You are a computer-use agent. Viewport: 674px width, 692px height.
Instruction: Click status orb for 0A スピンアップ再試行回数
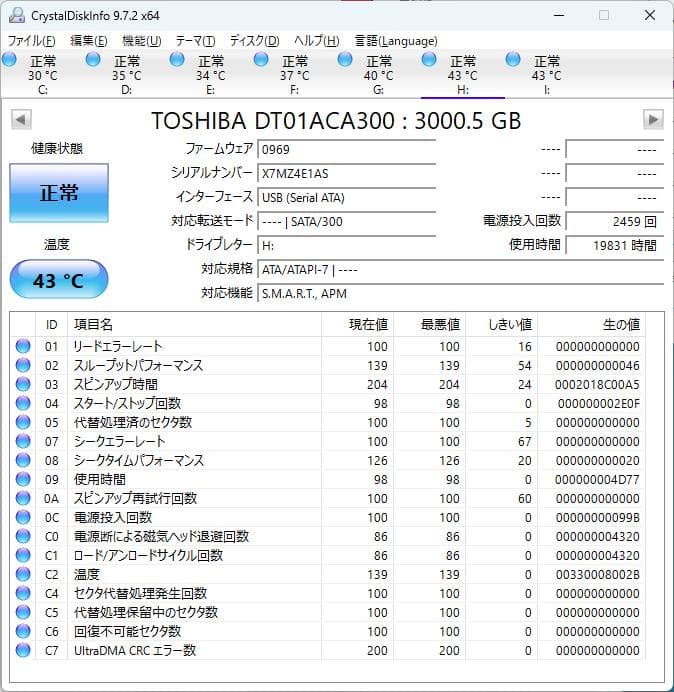pos(23,498)
